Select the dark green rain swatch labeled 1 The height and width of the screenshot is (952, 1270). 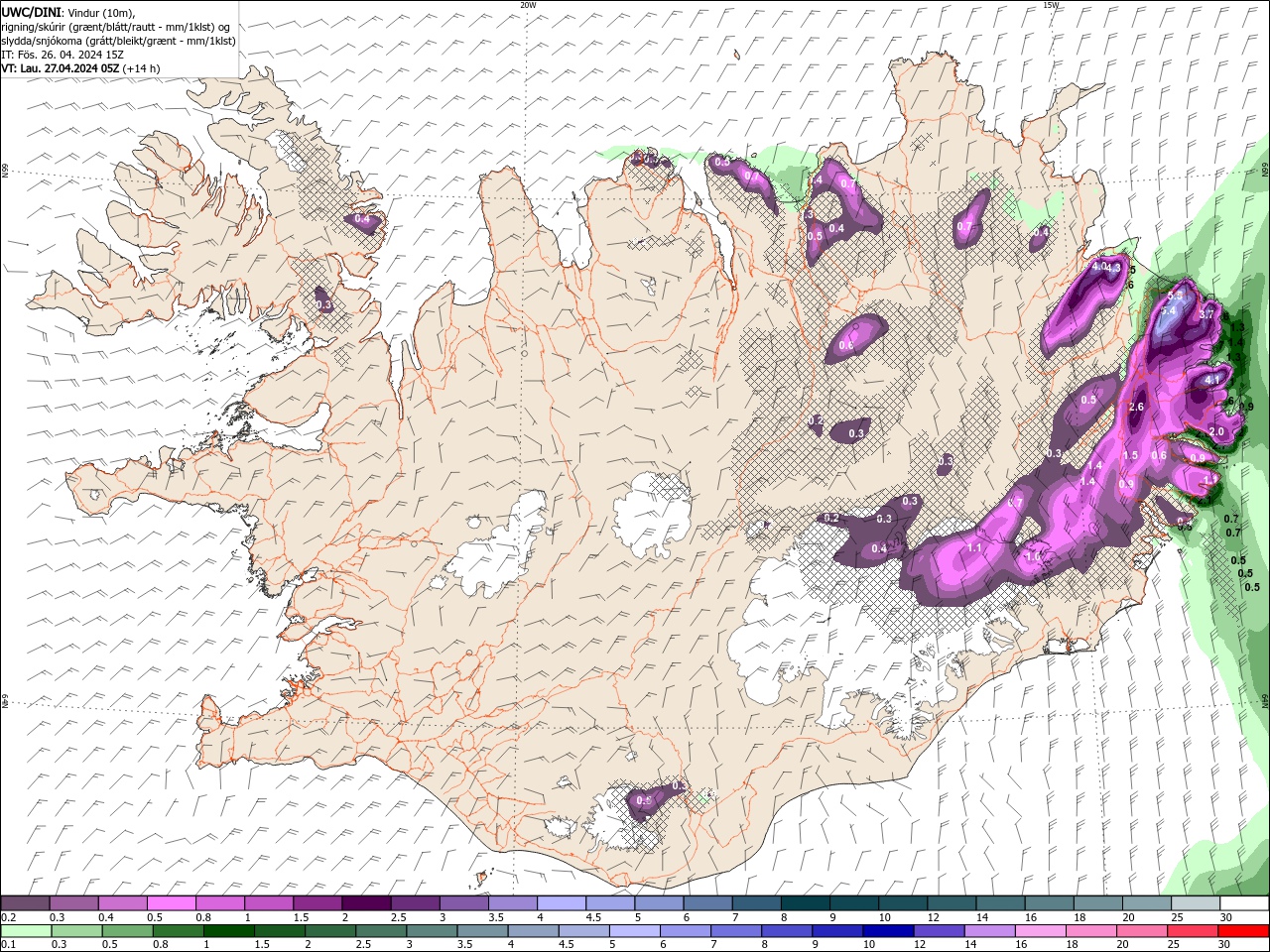229,931
